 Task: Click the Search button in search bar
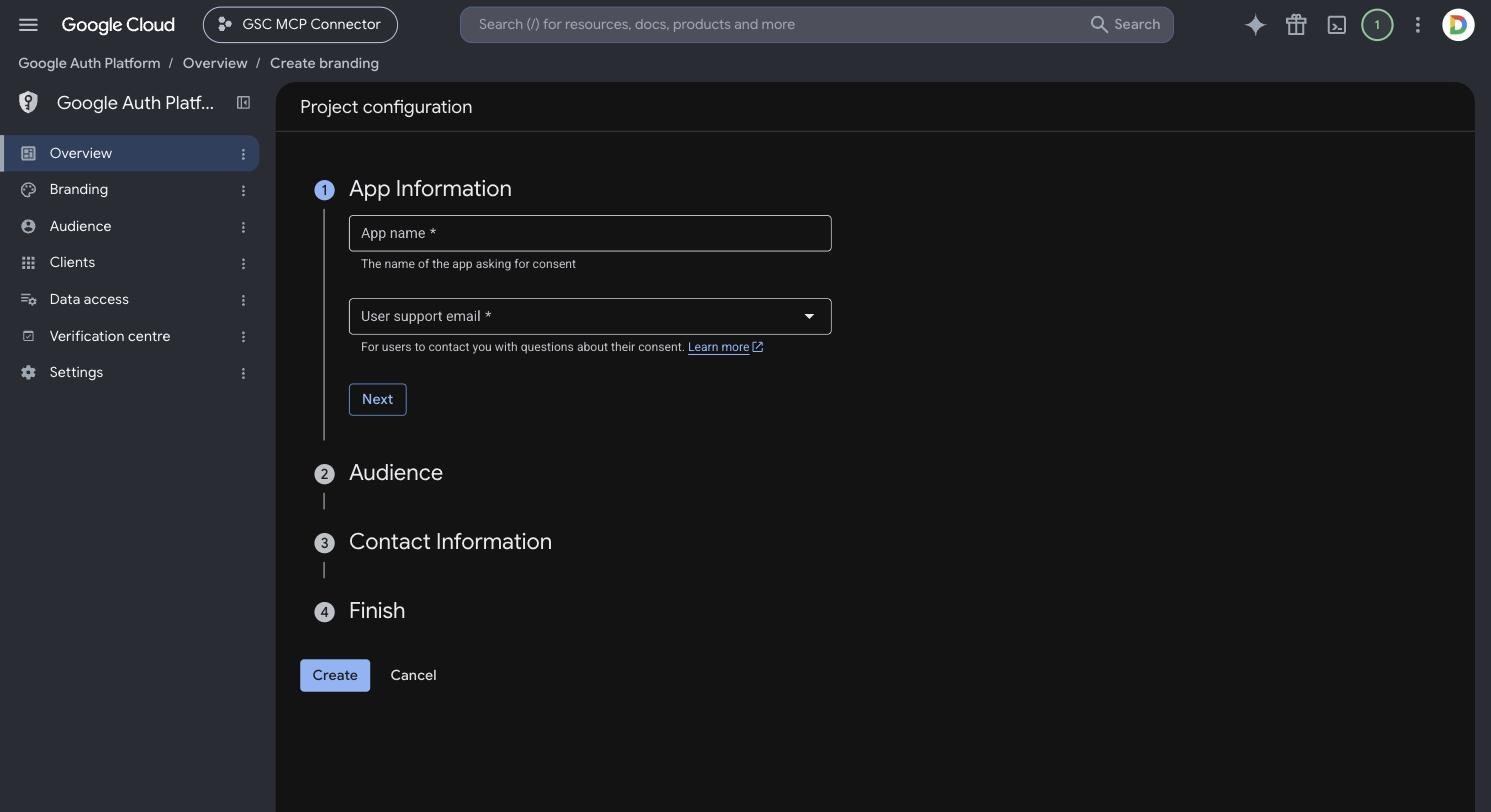[1125, 25]
